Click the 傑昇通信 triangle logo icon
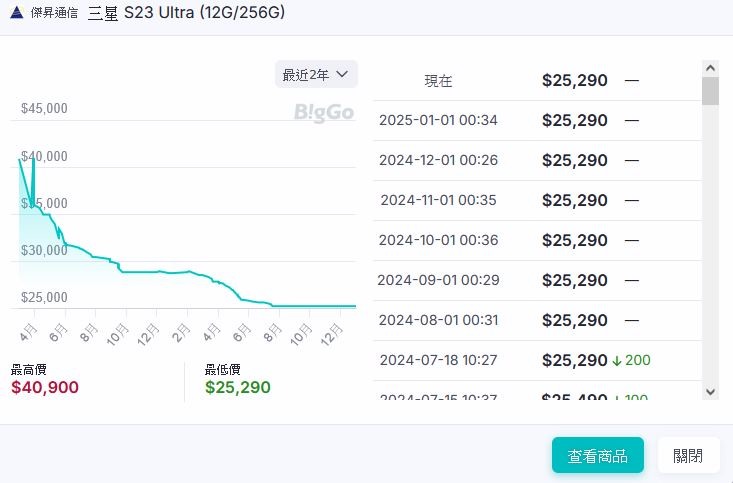The image size is (733, 483). click(17, 12)
